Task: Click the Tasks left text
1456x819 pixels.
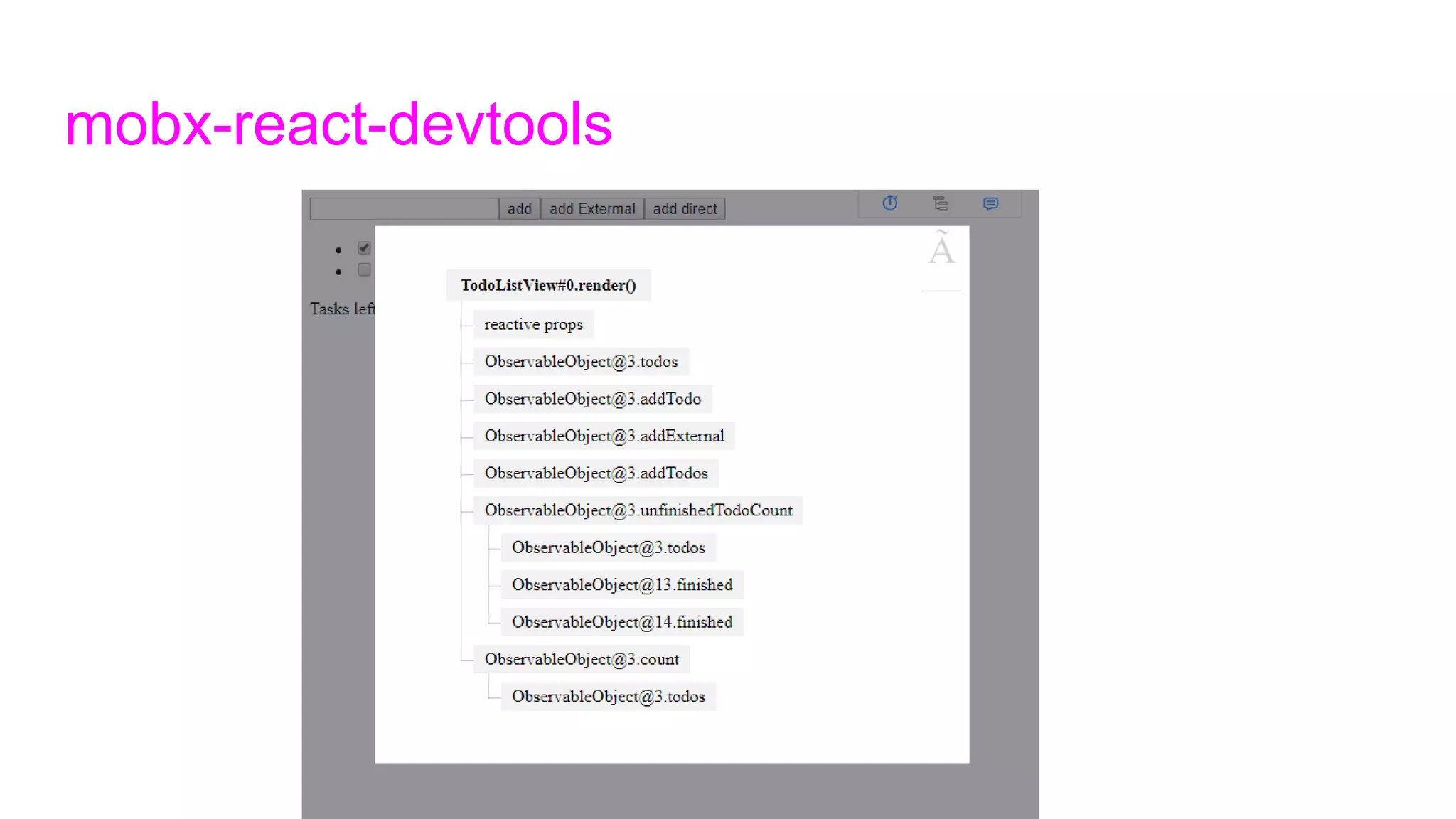Action: tap(342, 309)
